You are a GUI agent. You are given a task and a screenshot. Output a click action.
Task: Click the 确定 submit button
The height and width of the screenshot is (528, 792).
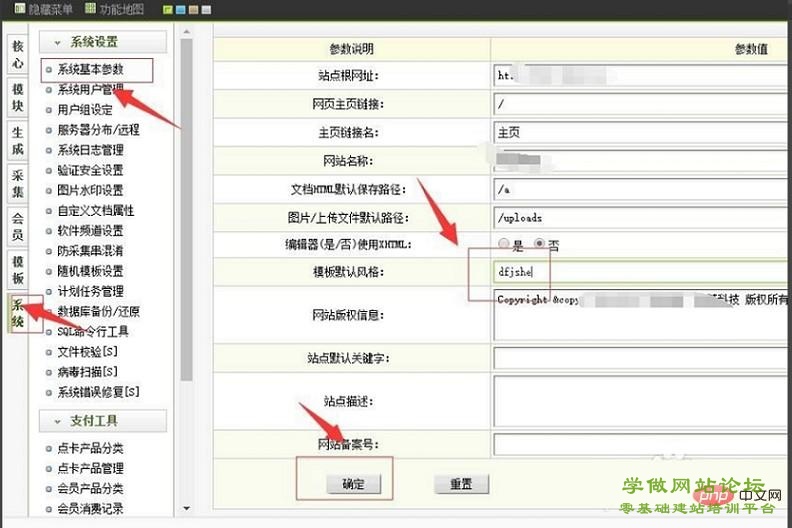353,484
